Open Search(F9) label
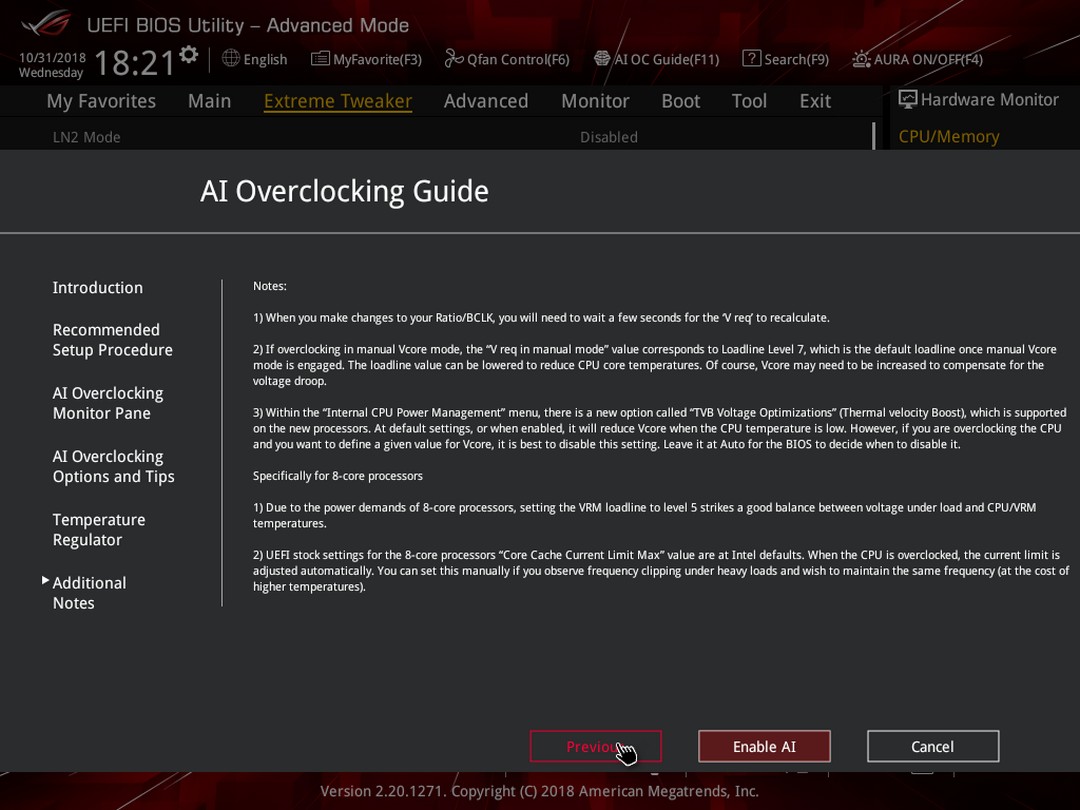This screenshot has height=810, width=1080. [x=796, y=60]
